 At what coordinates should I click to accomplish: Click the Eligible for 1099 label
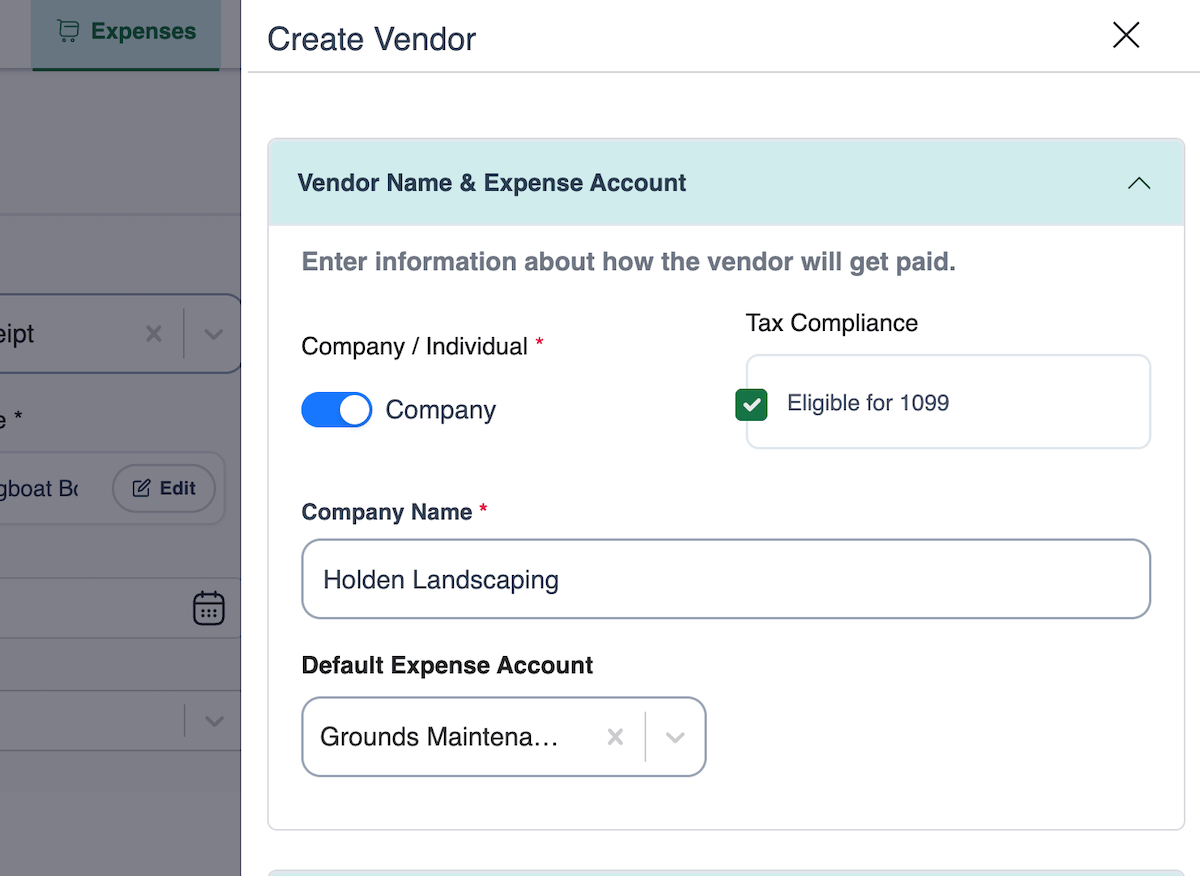point(868,403)
